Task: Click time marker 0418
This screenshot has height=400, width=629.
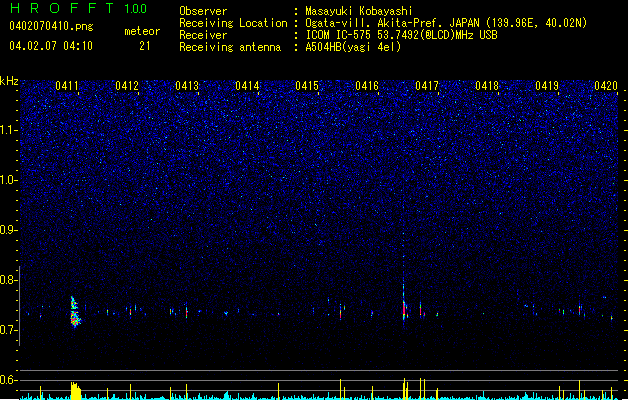Action: click(487, 86)
